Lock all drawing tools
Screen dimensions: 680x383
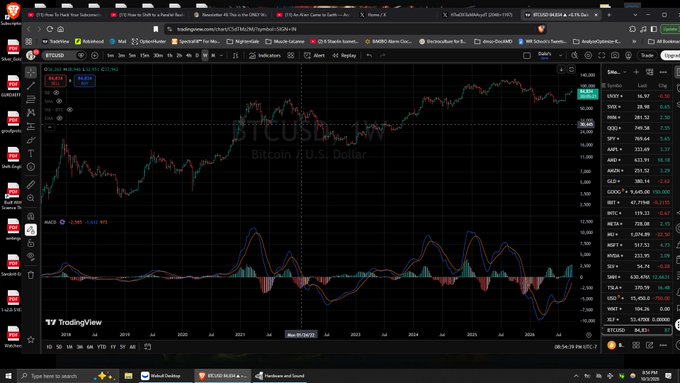point(31,243)
